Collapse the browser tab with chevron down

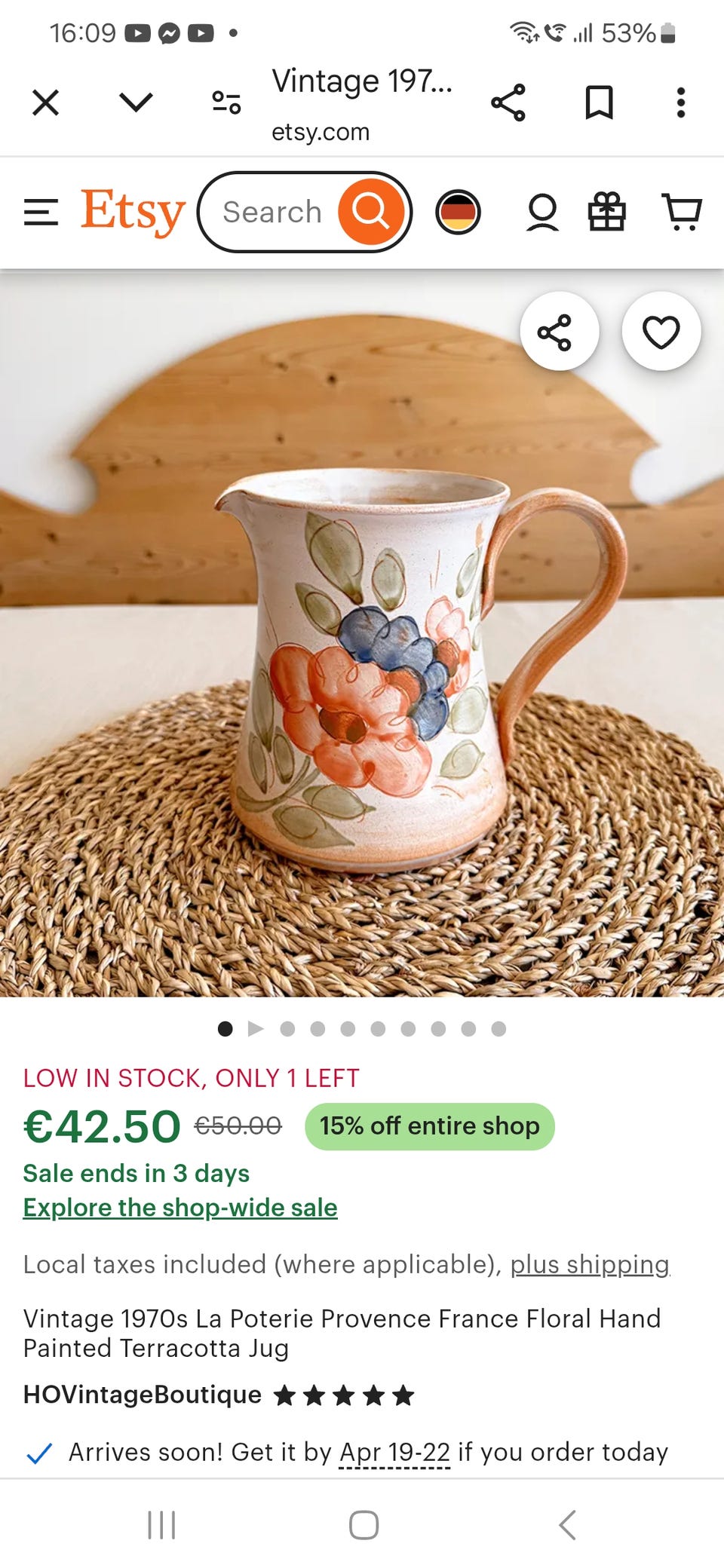[136, 103]
